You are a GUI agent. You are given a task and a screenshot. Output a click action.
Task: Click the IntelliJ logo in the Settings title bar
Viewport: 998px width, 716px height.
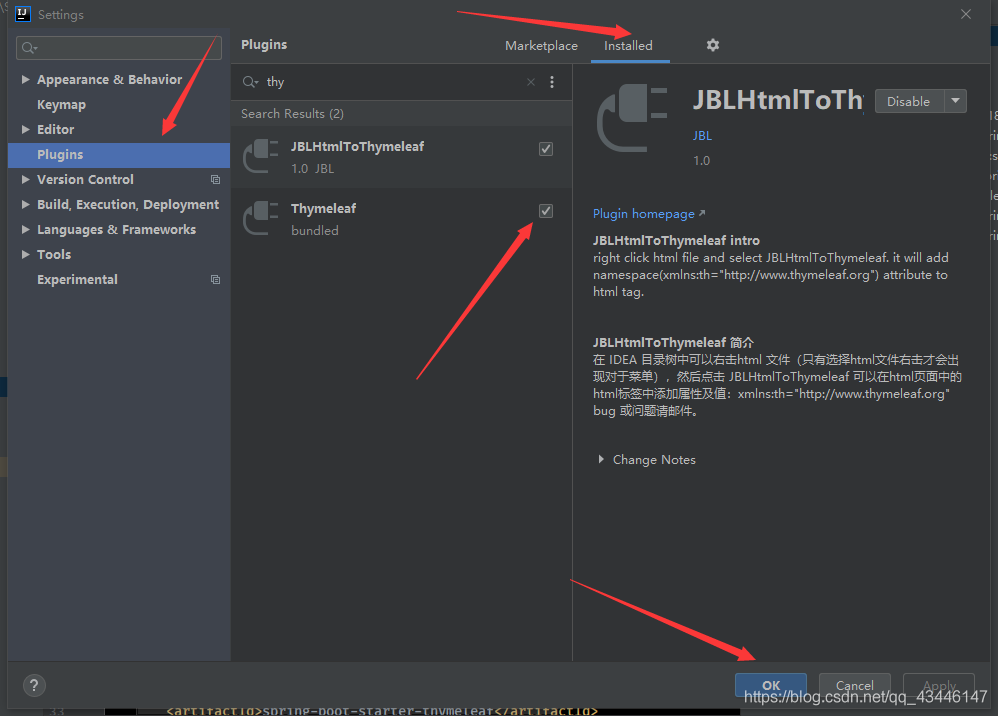pyautogui.click(x=22, y=14)
